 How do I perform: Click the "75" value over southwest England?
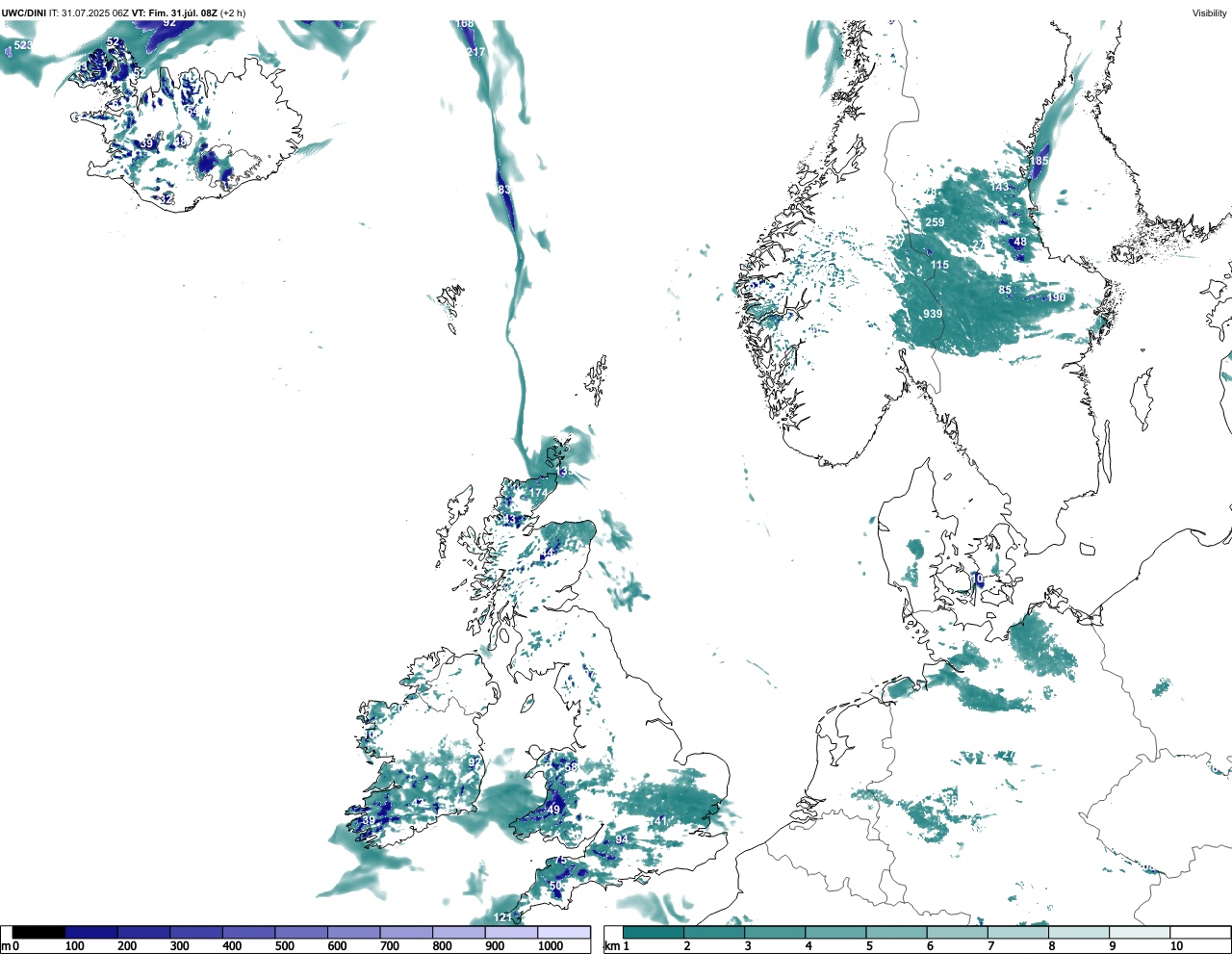pyautogui.click(x=560, y=861)
